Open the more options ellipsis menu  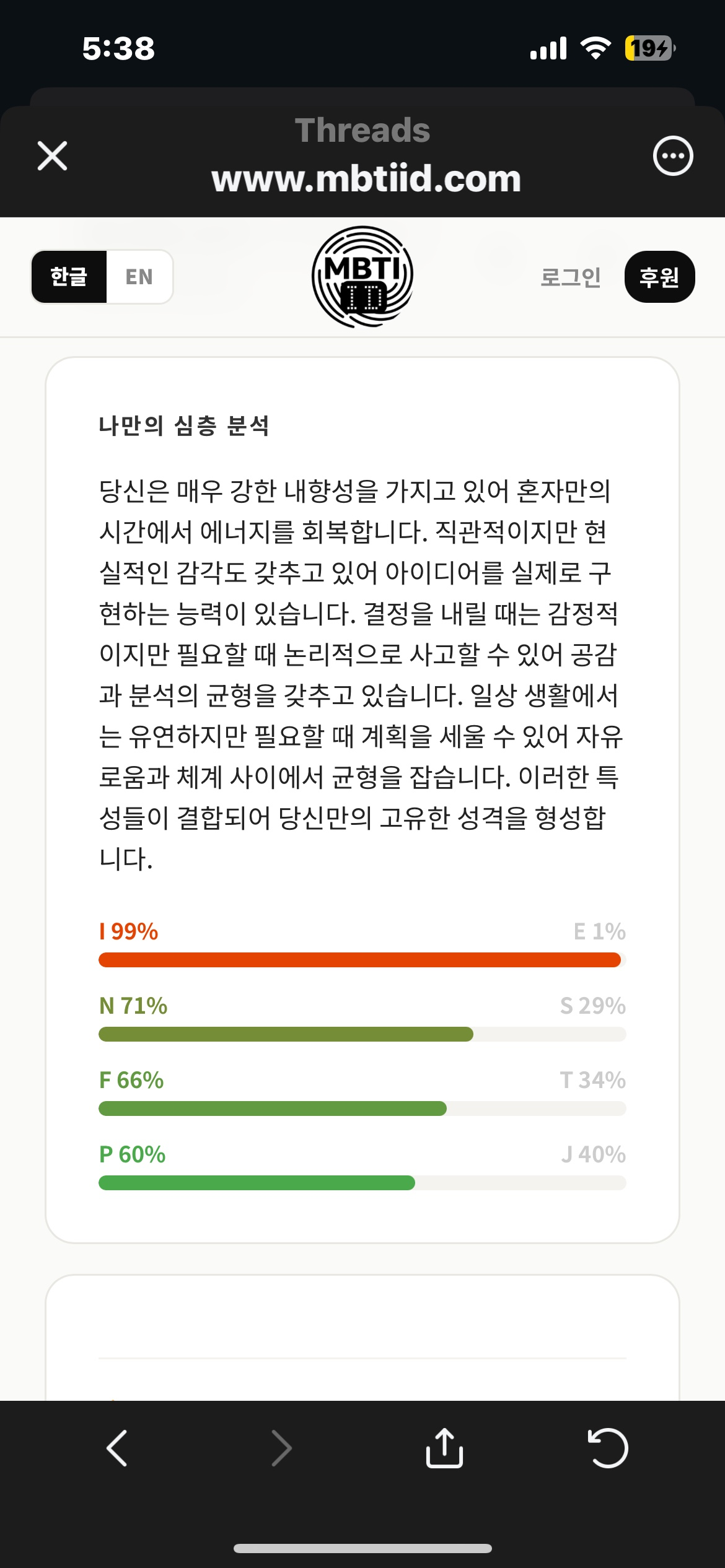(672, 155)
